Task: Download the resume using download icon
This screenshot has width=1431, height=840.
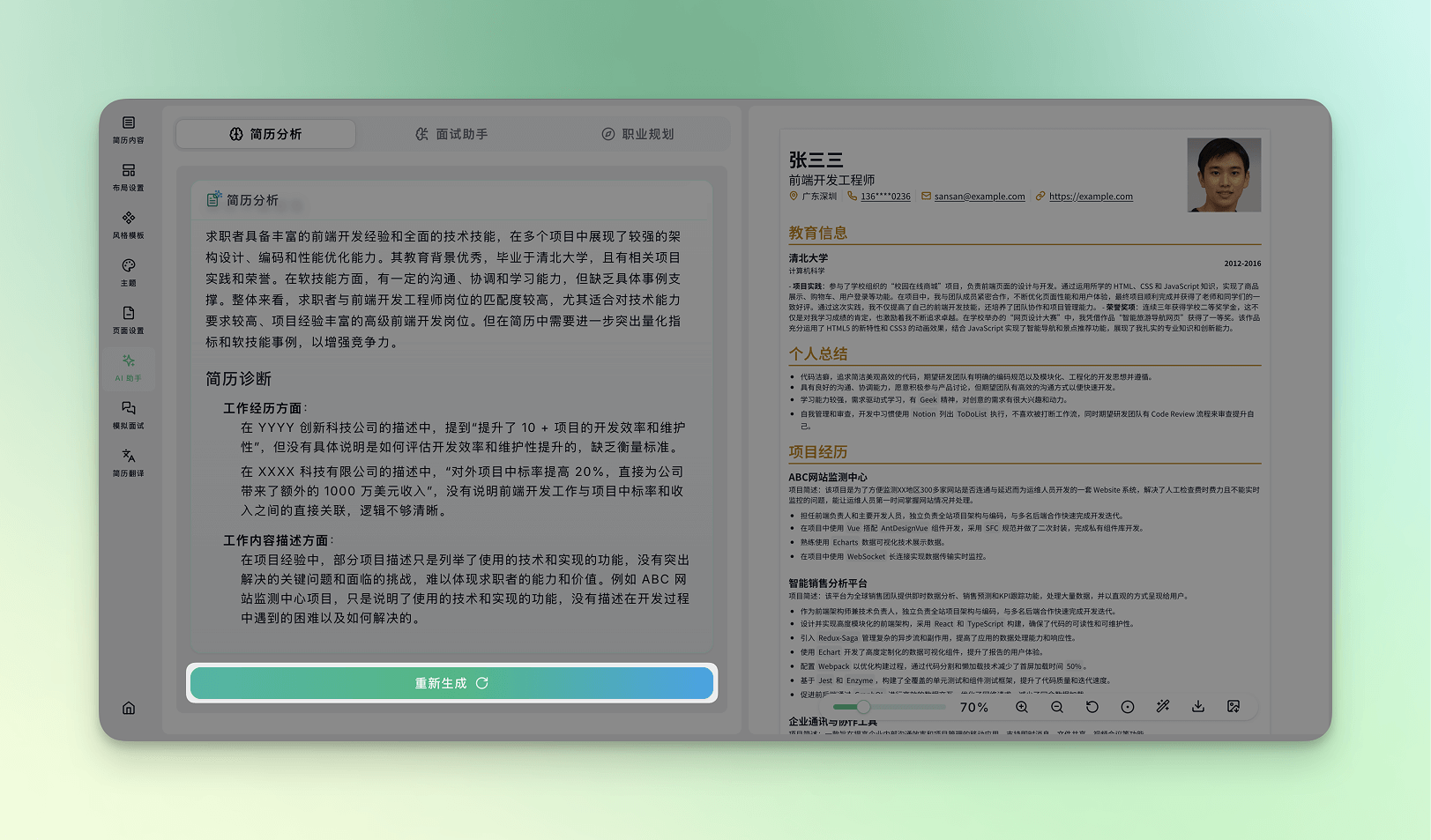Action: pyautogui.click(x=1198, y=707)
